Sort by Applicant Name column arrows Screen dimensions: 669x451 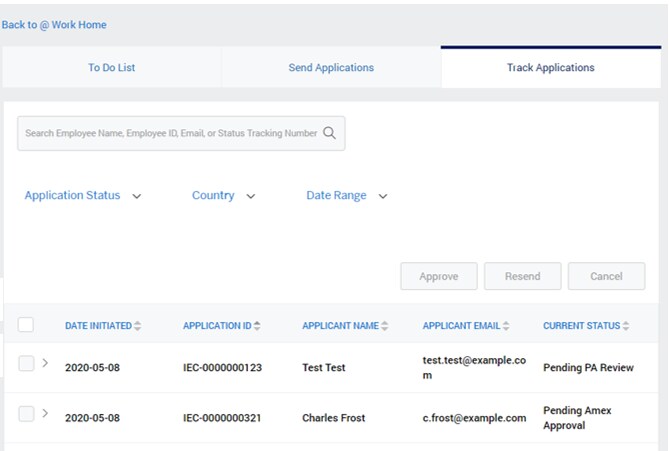pyautogui.click(x=385, y=326)
